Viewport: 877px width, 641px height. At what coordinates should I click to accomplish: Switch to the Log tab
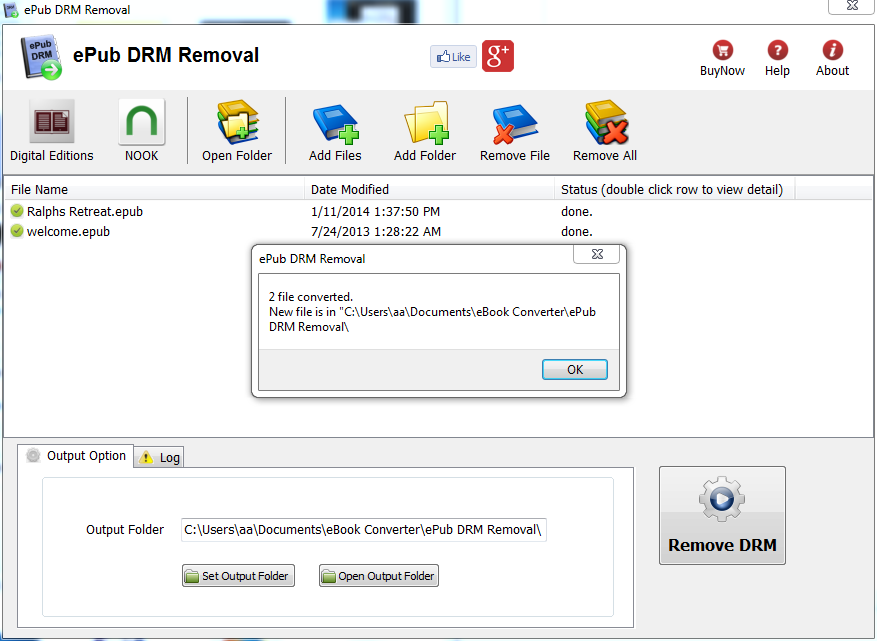tap(166, 456)
